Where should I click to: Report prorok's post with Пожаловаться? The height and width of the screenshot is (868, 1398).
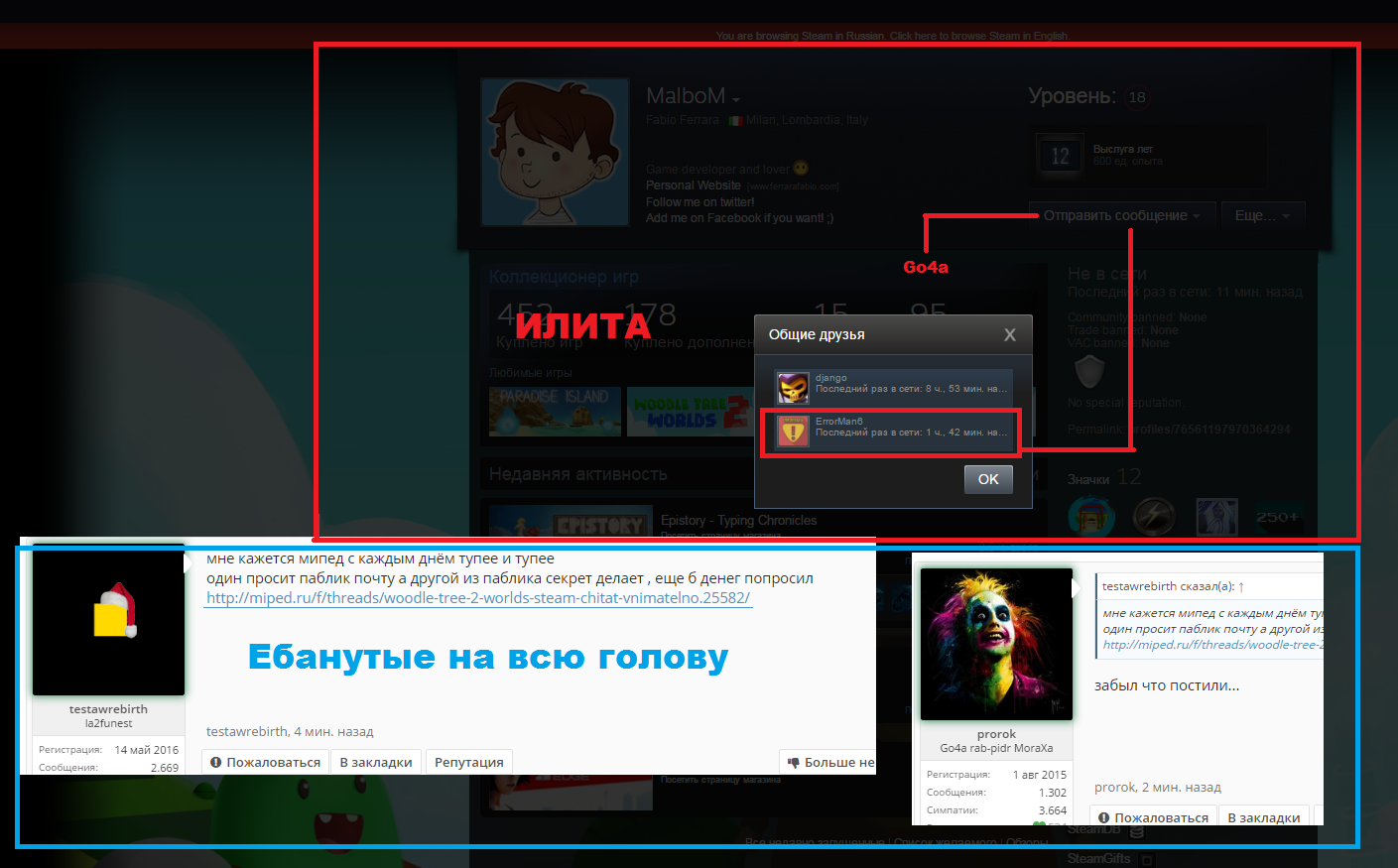click(1153, 817)
